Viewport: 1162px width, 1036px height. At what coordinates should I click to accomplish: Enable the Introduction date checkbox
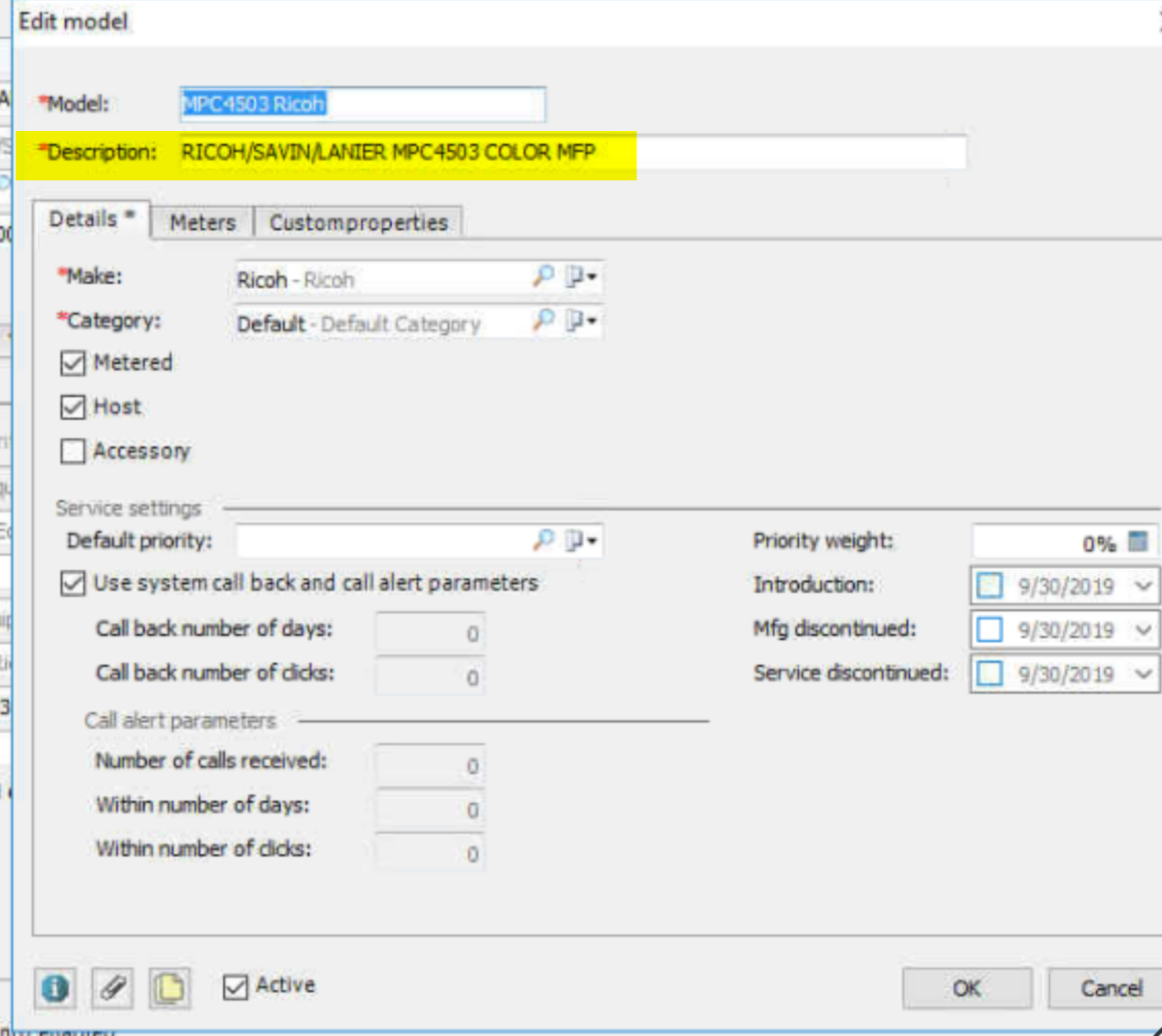click(989, 586)
